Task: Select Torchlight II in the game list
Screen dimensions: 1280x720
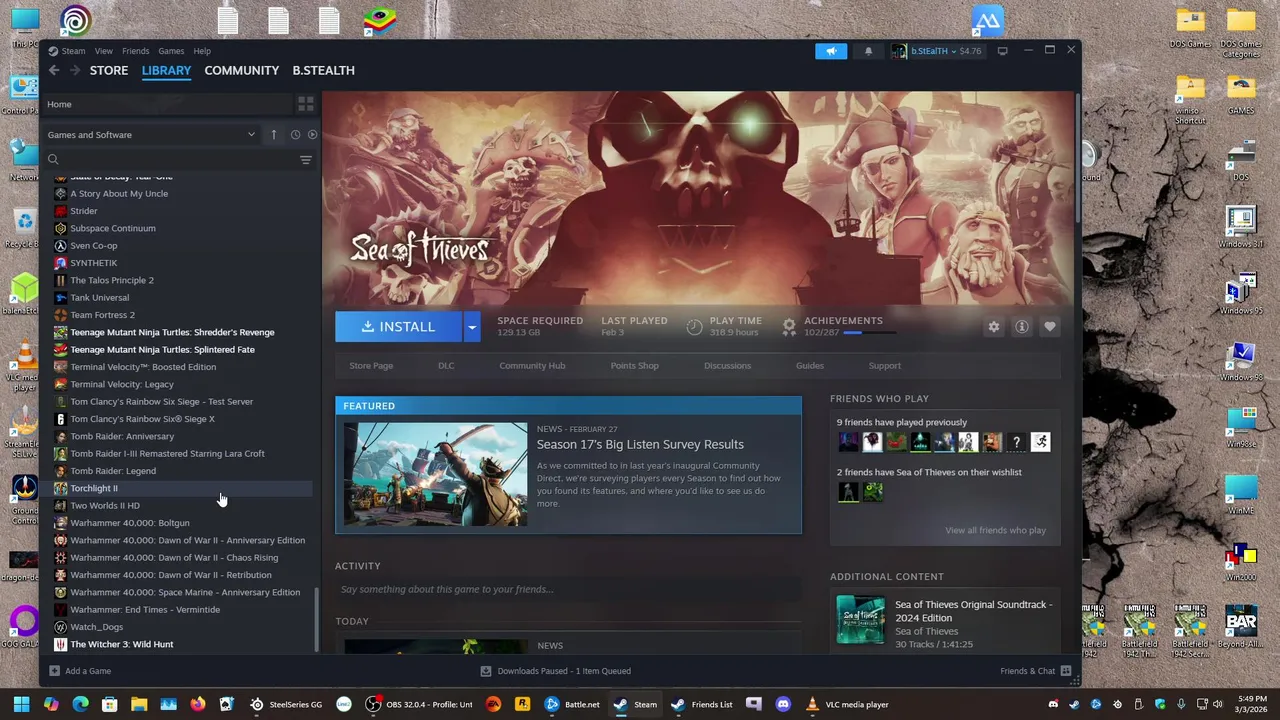Action: tap(182, 488)
